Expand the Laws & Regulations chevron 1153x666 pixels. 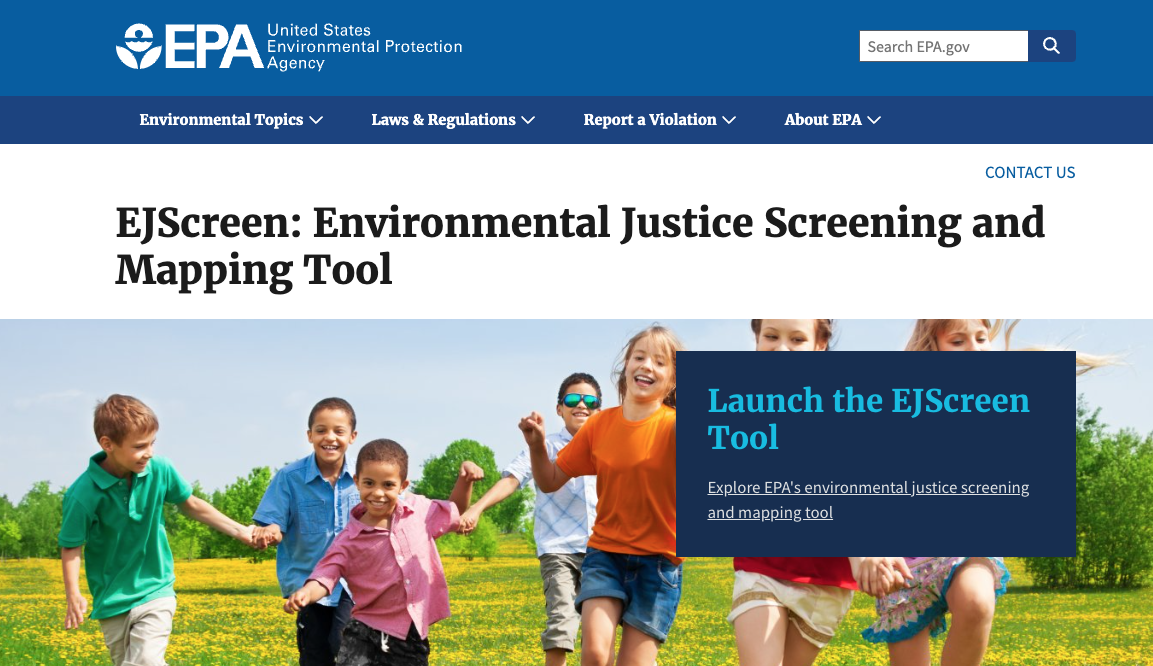pos(528,121)
